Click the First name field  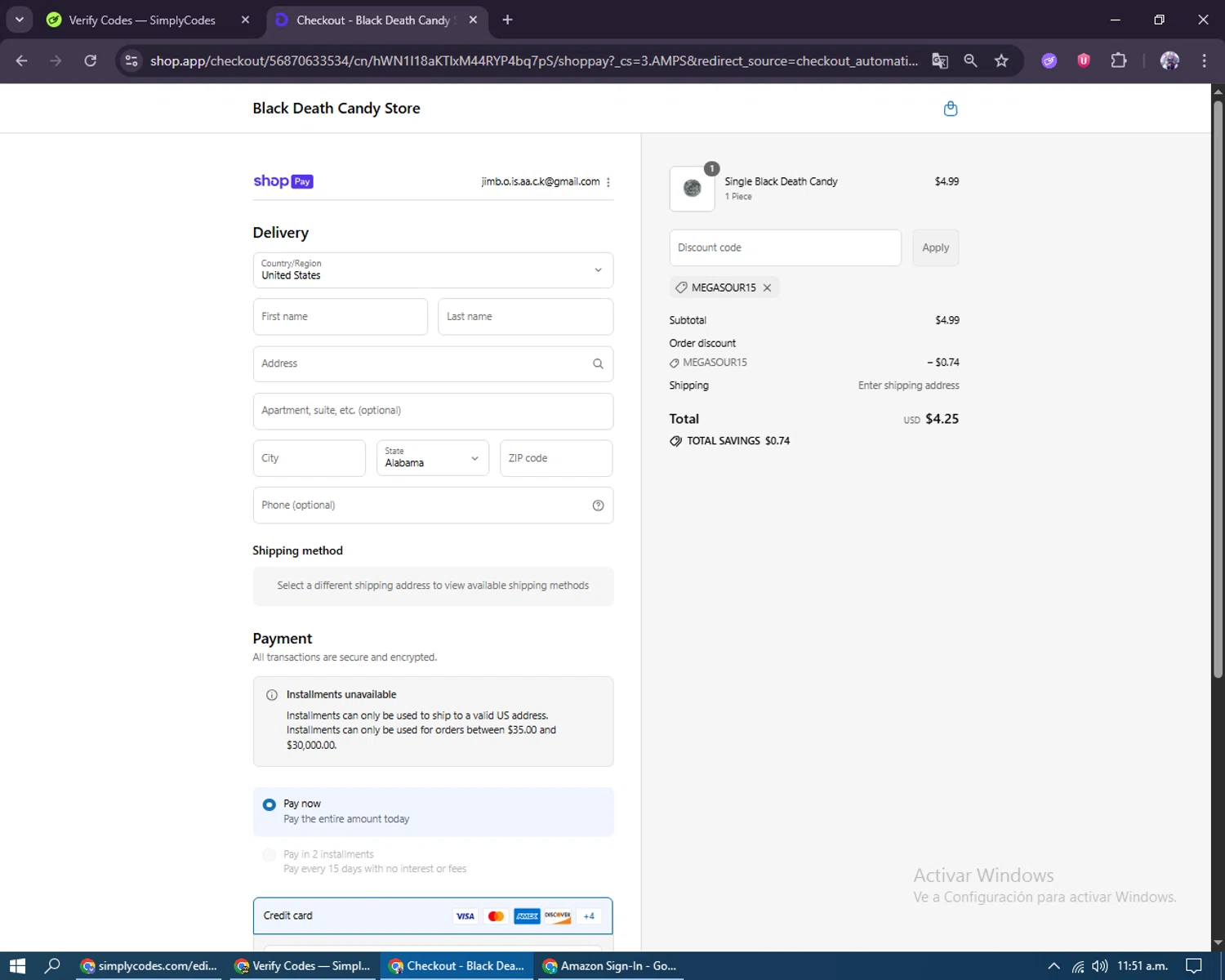tap(341, 317)
